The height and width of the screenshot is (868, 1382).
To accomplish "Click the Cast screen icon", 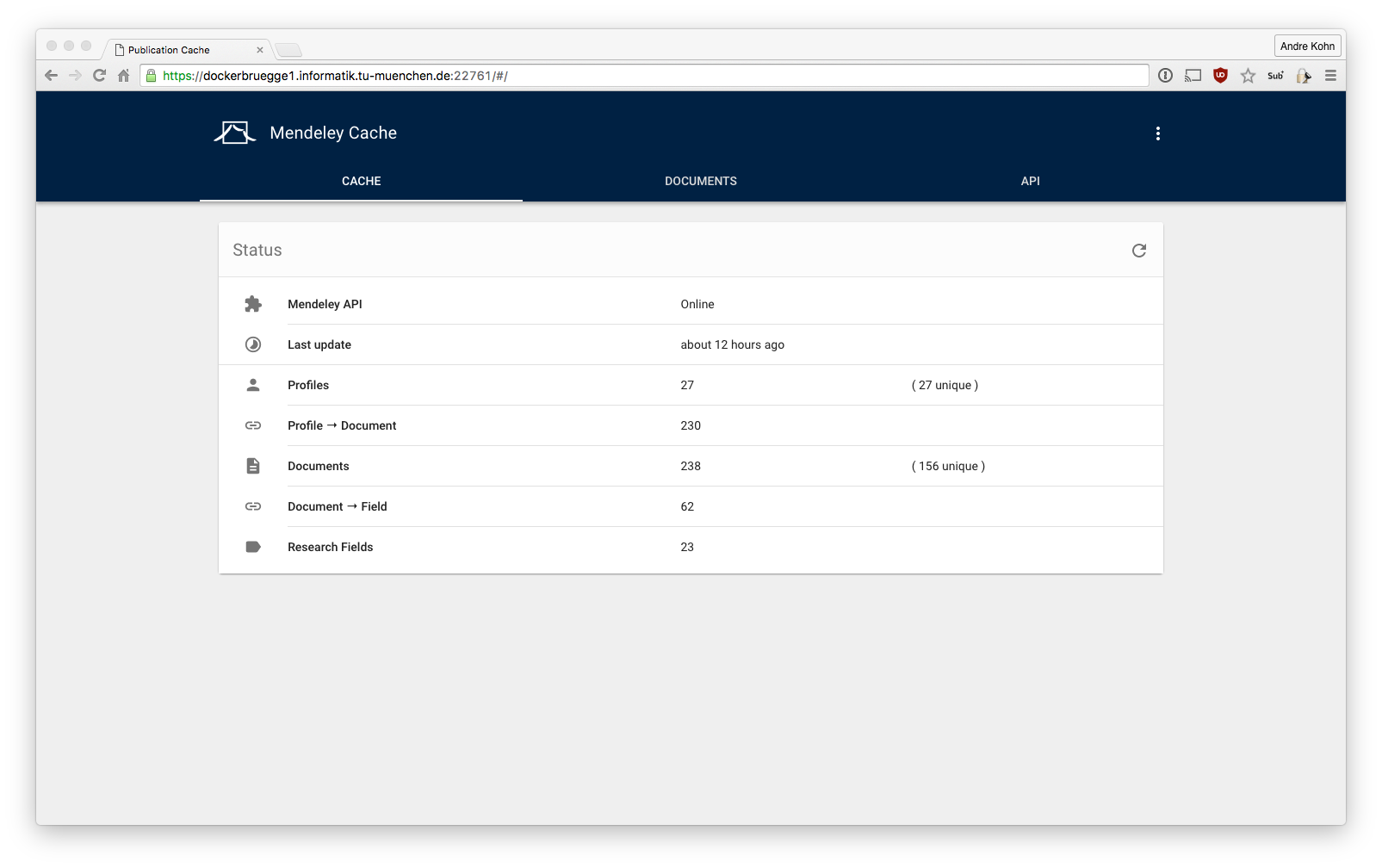I will tap(1193, 76).
